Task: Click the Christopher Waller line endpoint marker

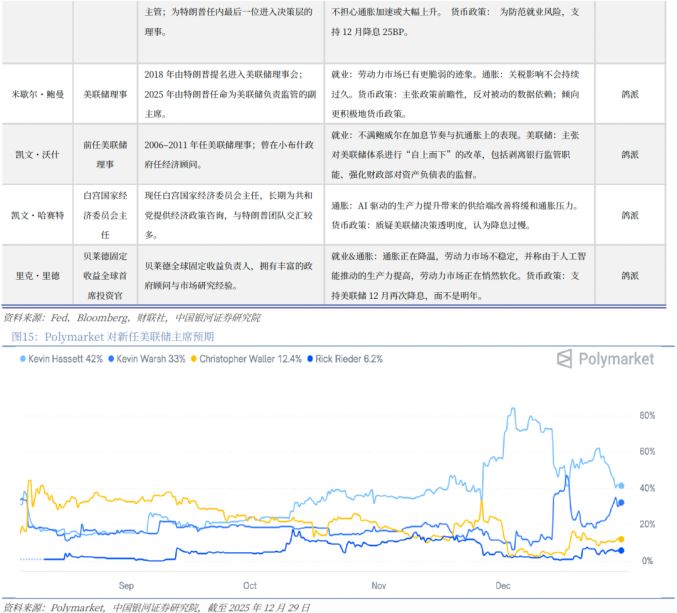Action: [620, 541]
